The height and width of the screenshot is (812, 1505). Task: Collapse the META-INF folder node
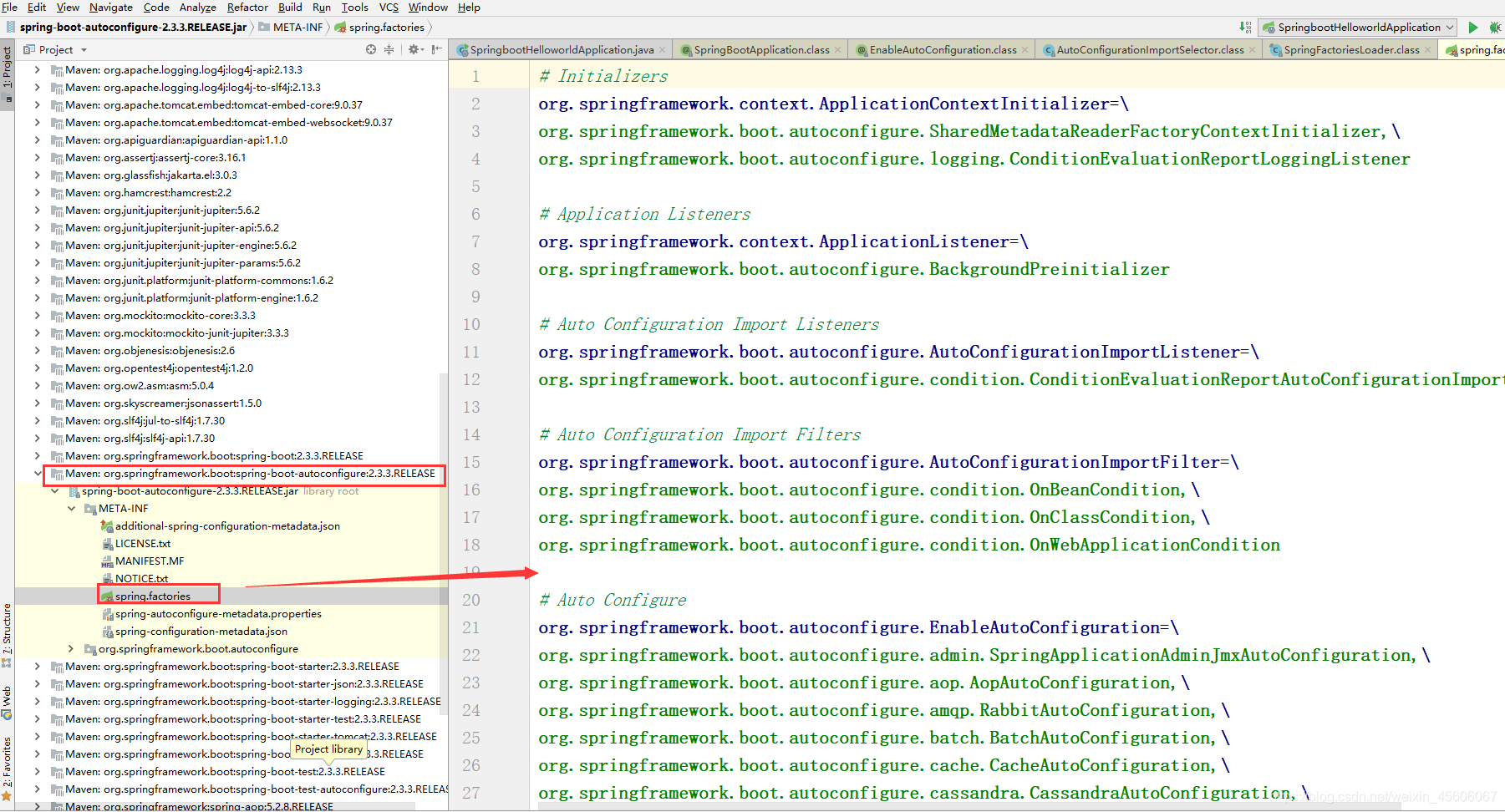click(x=72, y=509)
